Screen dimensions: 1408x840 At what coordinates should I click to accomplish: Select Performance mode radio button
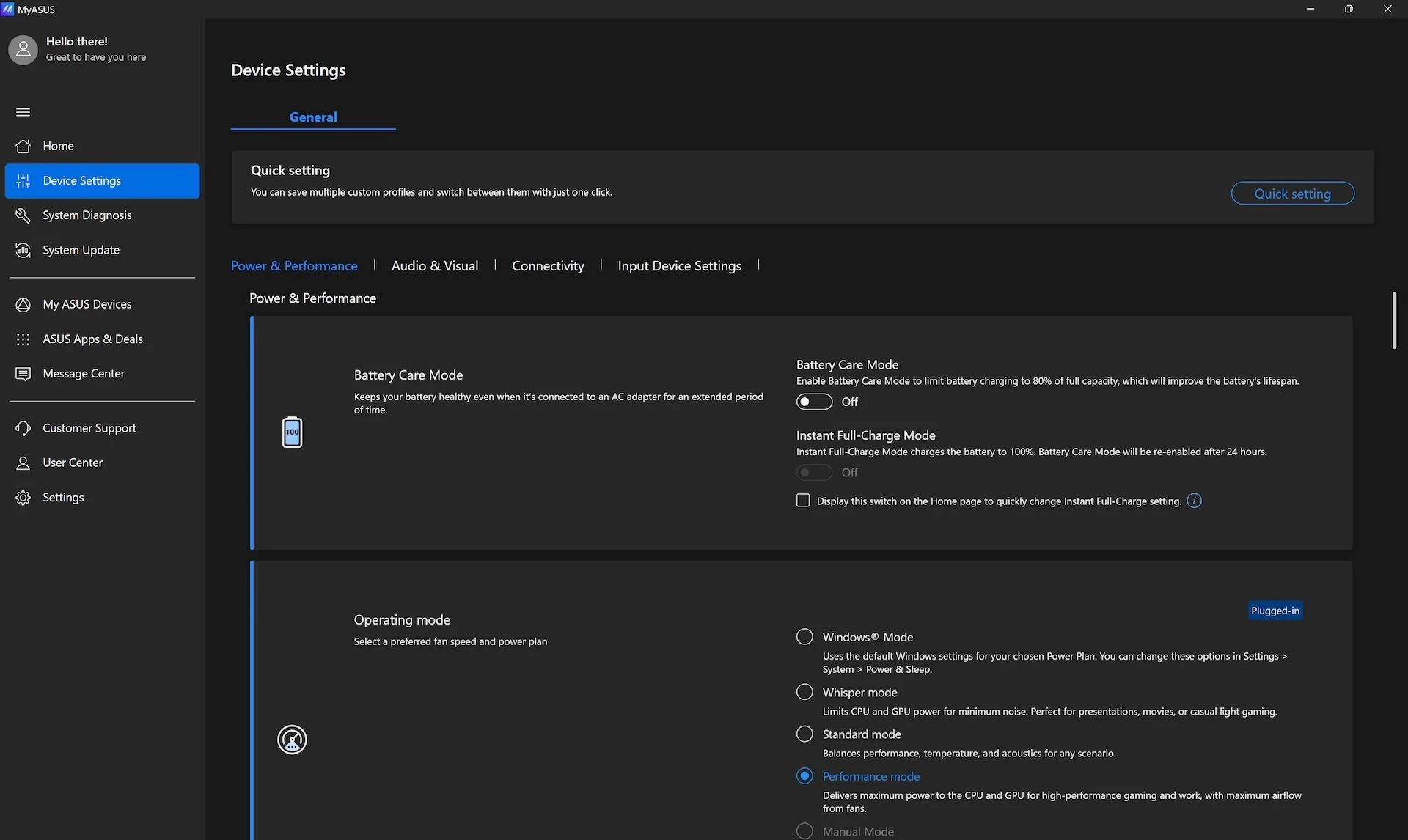804,776
